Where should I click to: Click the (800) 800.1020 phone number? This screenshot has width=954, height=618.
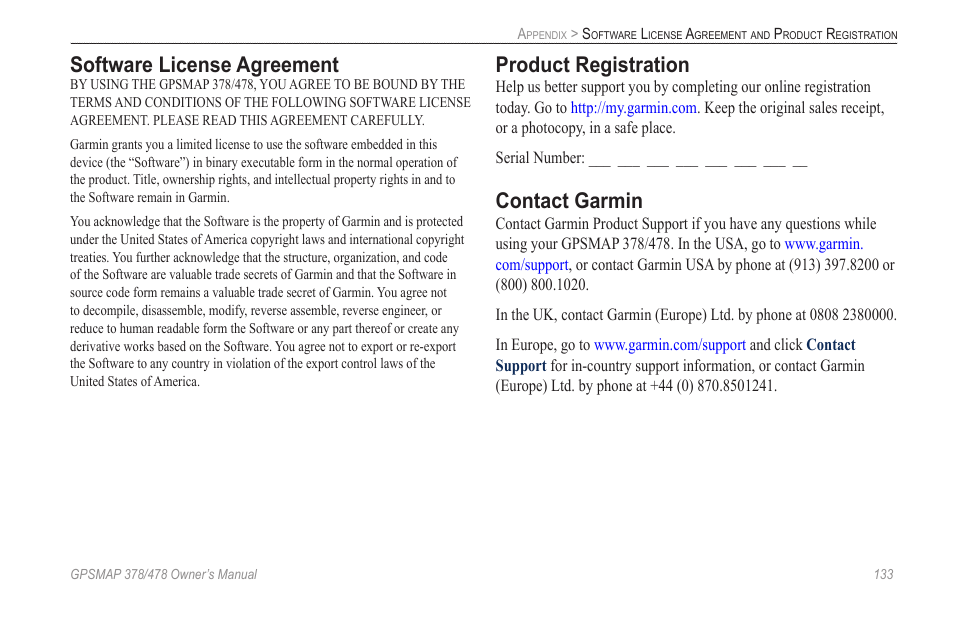(x=541, y=285)
